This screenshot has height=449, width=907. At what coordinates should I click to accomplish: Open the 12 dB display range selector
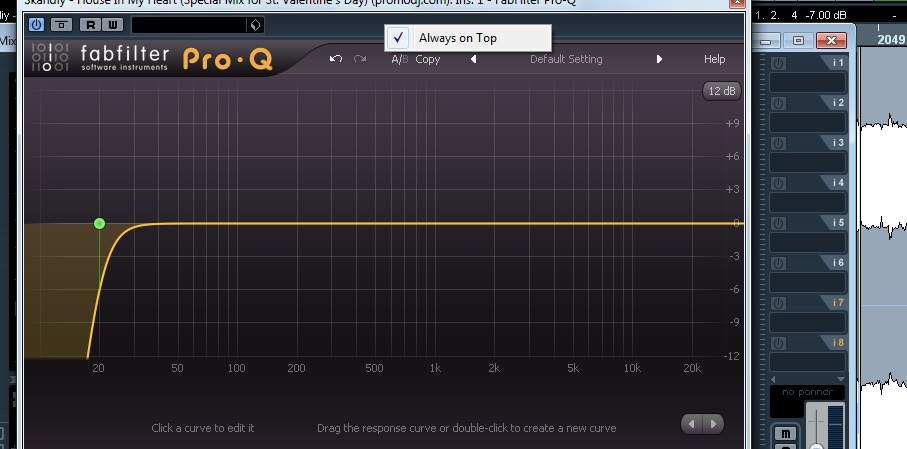coord(722,91)
